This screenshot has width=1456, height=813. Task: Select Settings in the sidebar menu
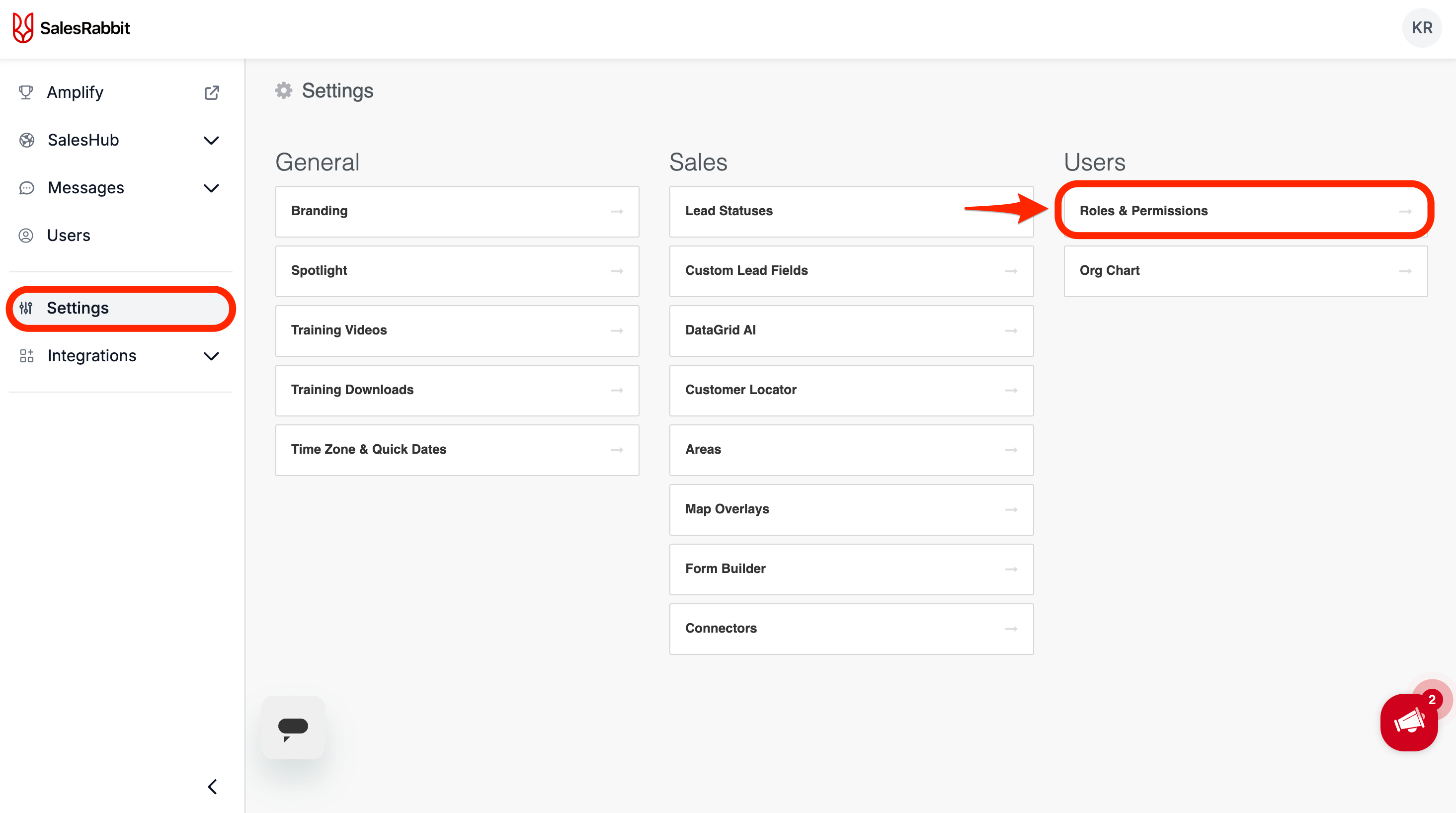click(78, 308)
